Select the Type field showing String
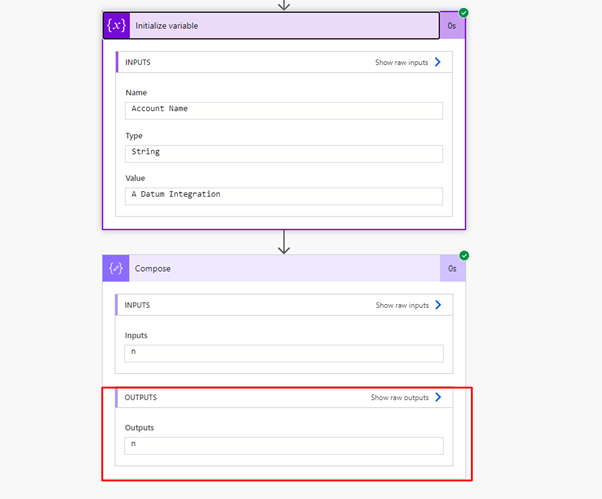Screen dimensions: 602x499 tap(284, 154)
